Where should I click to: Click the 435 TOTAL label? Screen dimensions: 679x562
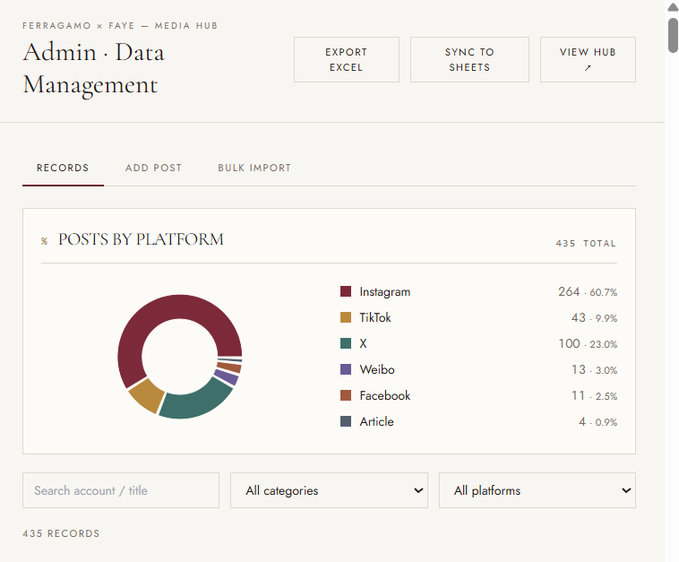[585, 243]
